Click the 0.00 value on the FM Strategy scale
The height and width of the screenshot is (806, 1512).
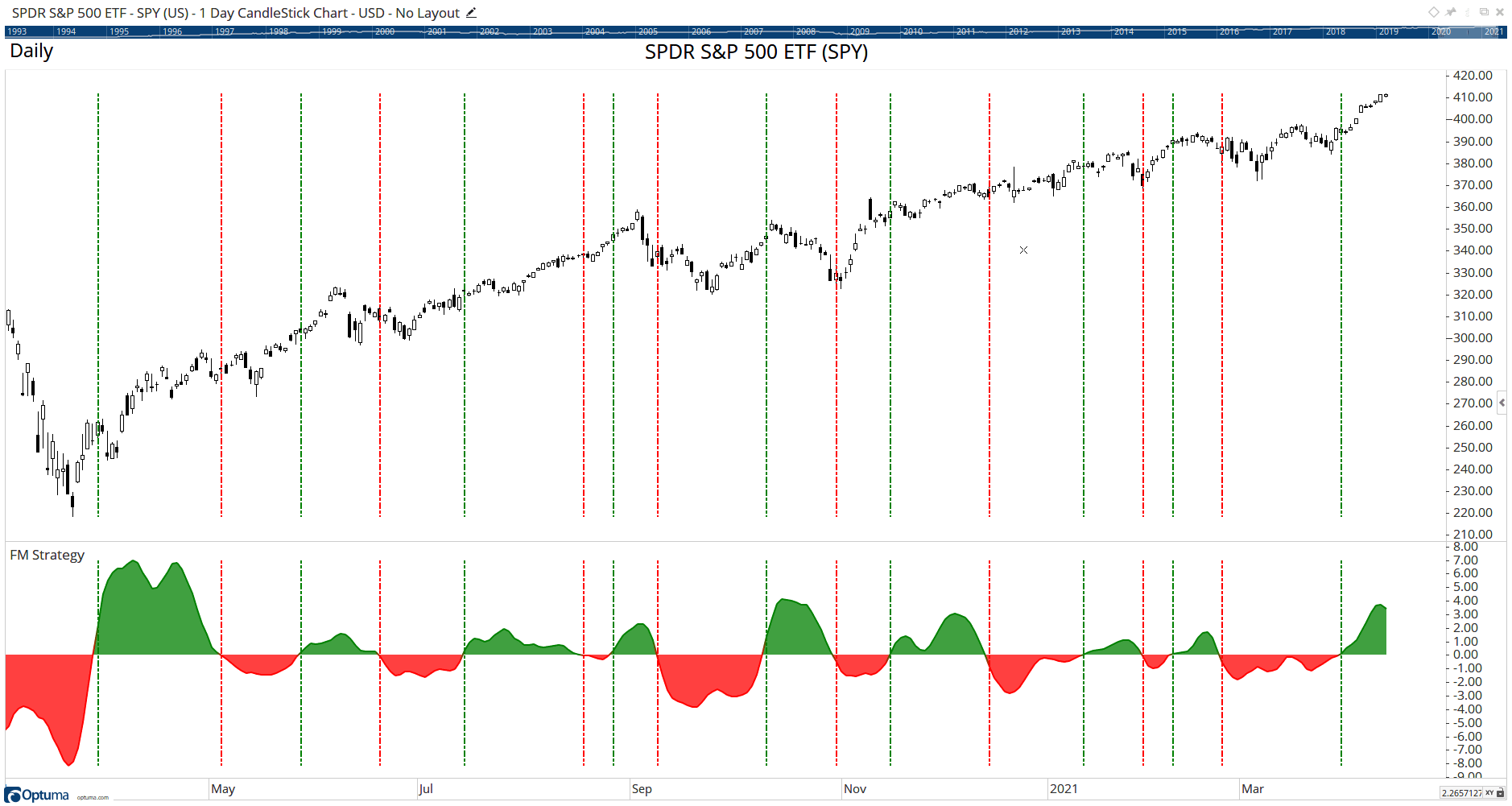click(x=1465, y=655)
